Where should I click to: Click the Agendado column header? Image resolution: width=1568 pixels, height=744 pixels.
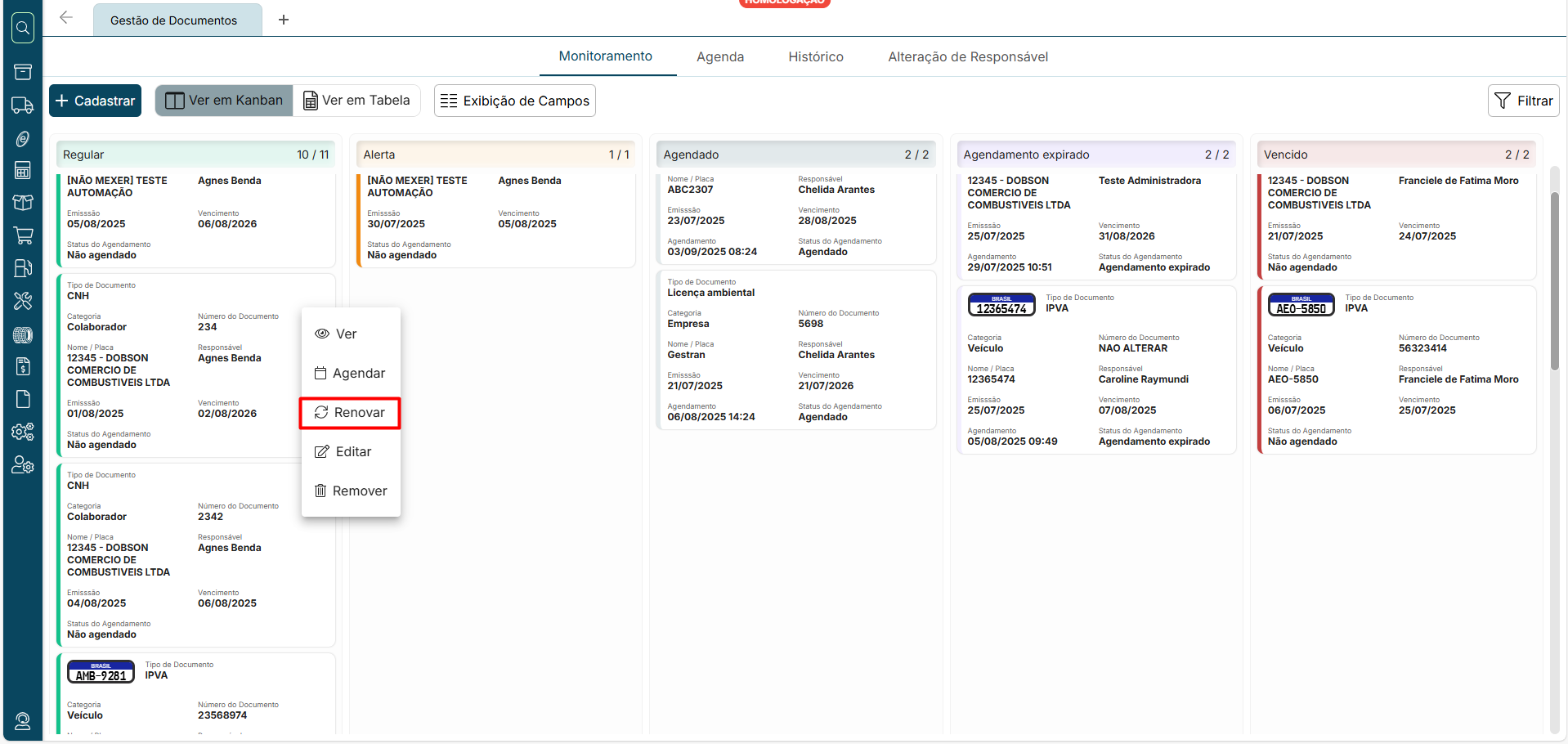[x=796, y=155]
